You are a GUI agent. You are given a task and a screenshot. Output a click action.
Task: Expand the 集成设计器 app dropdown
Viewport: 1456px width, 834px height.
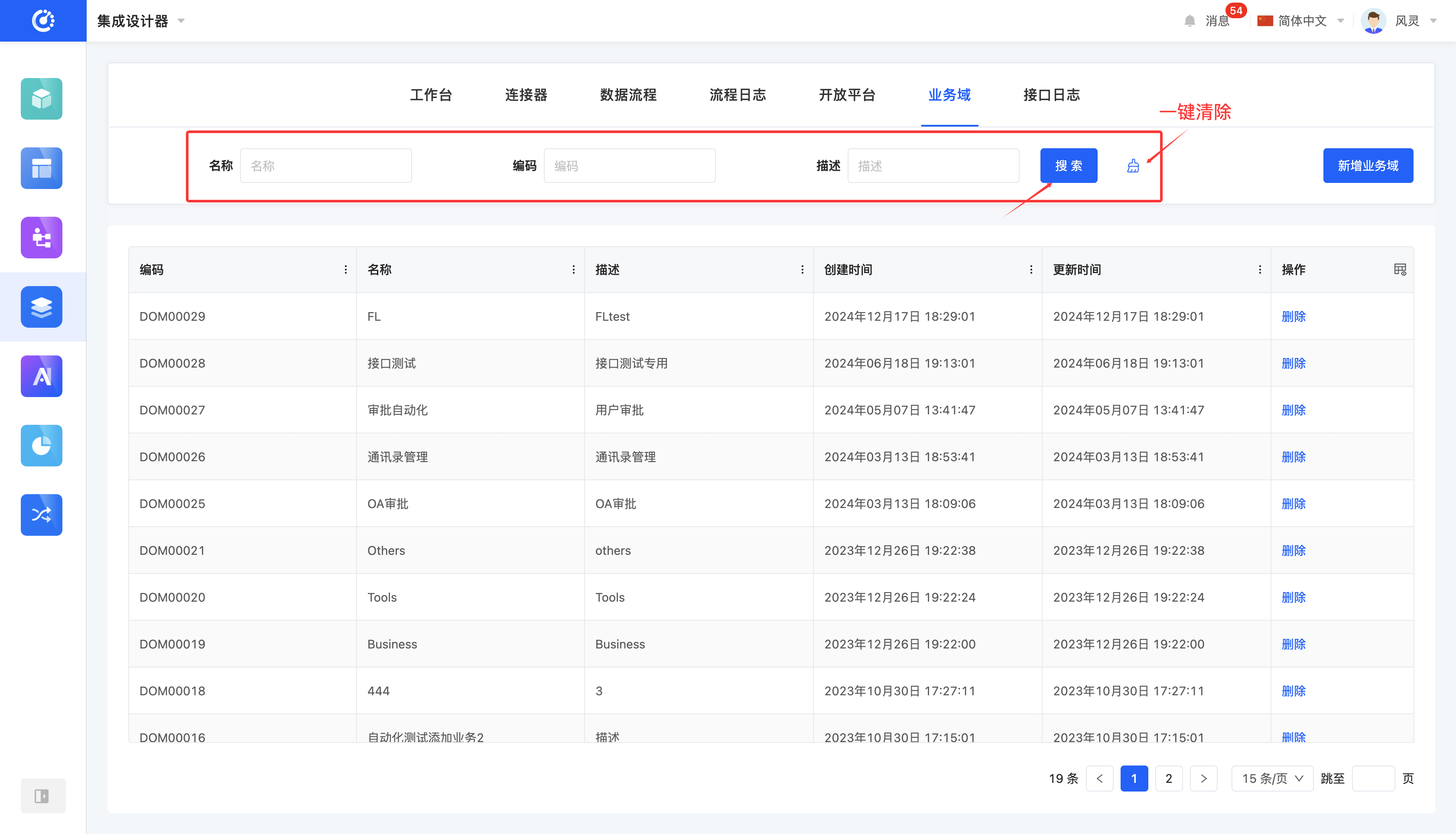pos(181,21)
